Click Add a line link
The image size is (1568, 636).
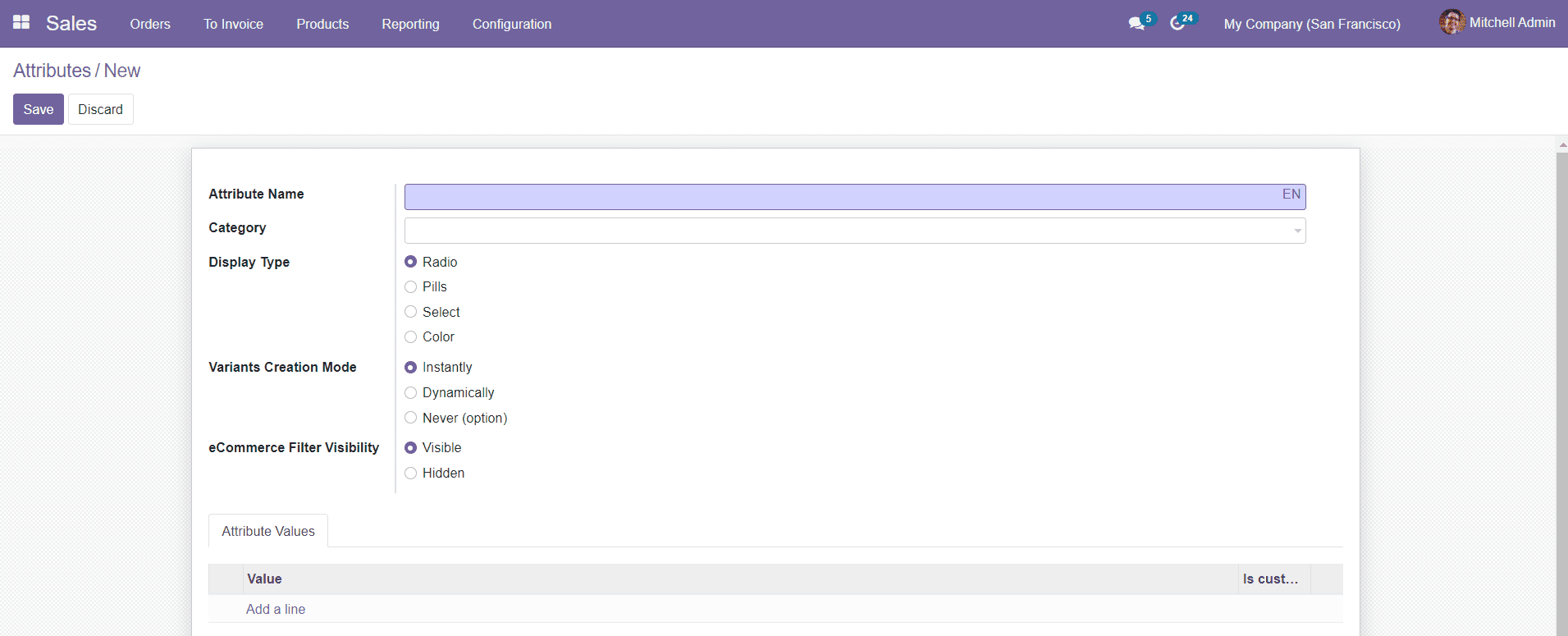tap(276, 609)
